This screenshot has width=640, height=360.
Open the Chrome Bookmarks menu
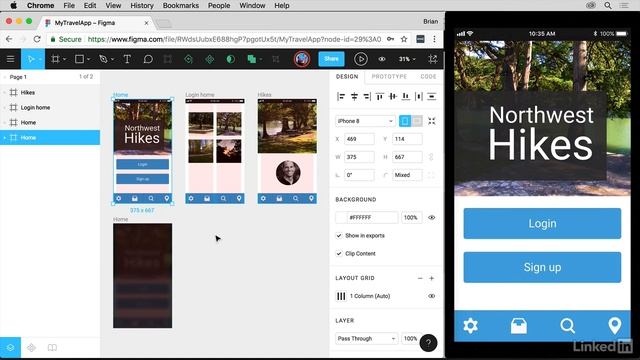click(x=180, y=5)
